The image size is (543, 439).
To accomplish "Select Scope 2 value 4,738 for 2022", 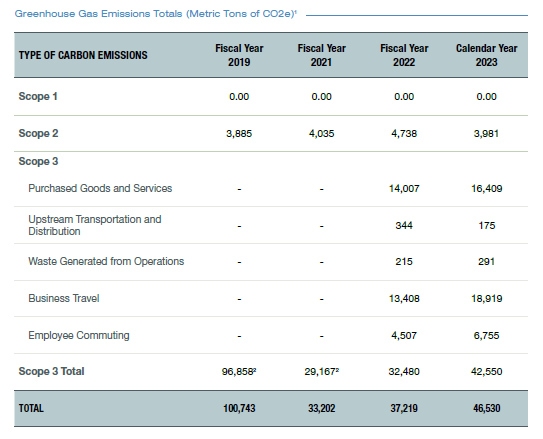I will [404, 134].
